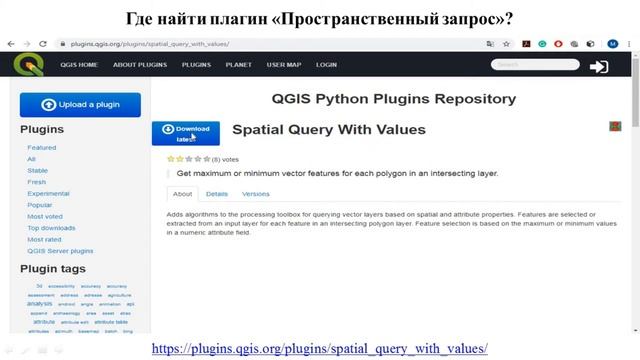Switch to the Versions tab
This screenshot has width=640, height=360.
[x=256, y=194]
